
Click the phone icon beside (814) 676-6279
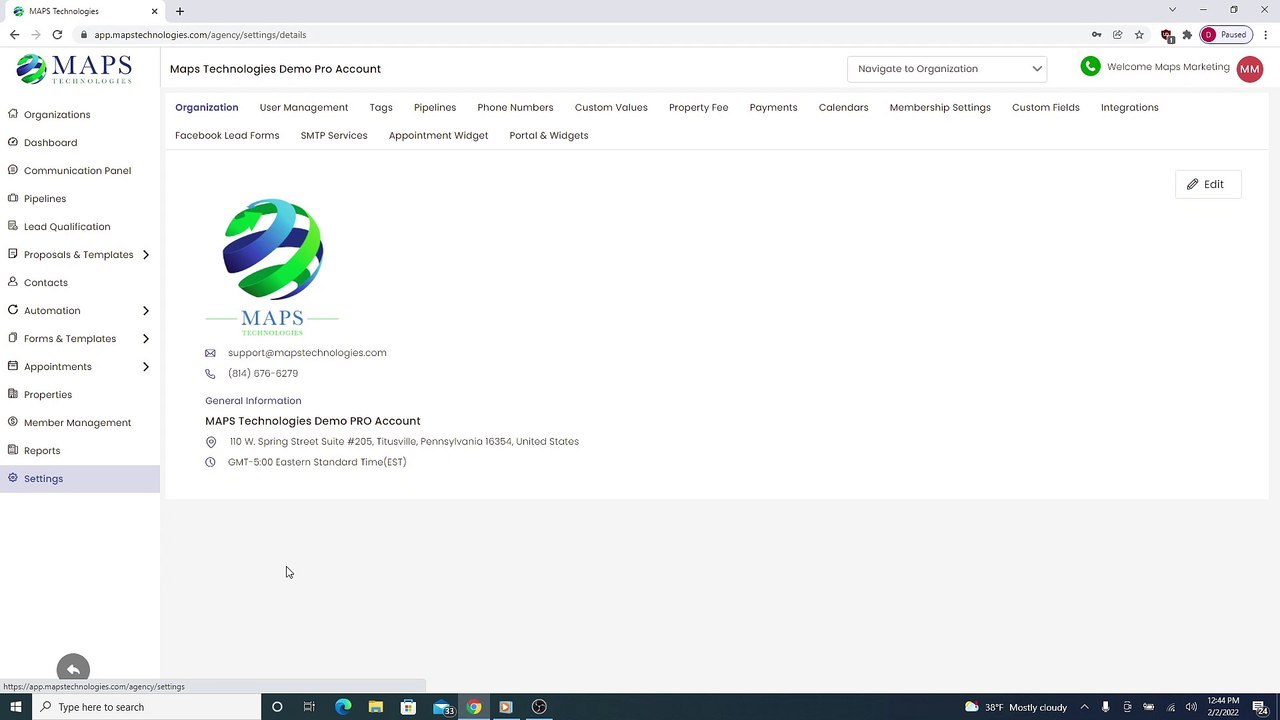point(210,374)
